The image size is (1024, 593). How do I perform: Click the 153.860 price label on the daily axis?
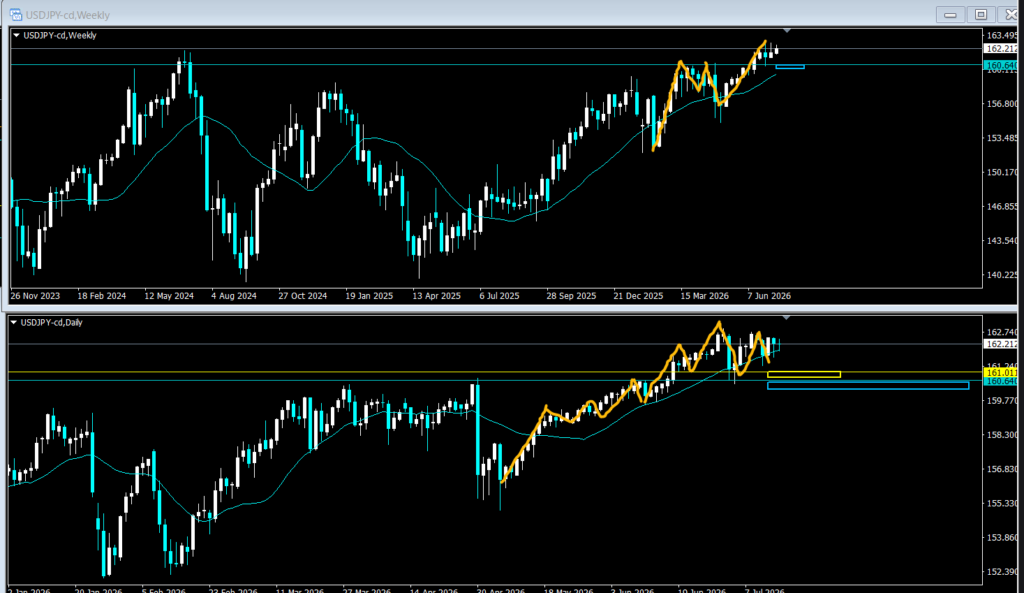point(1001,537)
